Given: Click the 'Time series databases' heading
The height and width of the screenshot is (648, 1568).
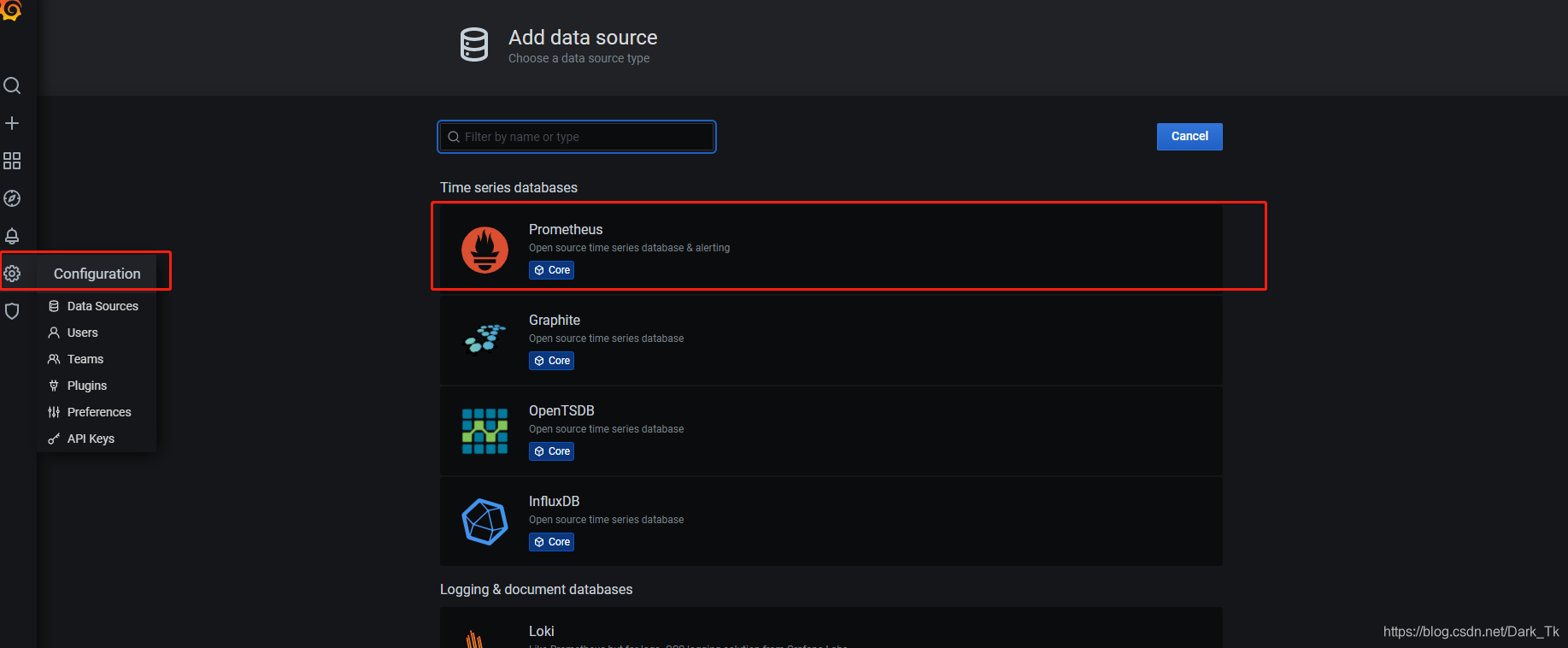Looking at the screenshot, I should click(x=508, y=187).
